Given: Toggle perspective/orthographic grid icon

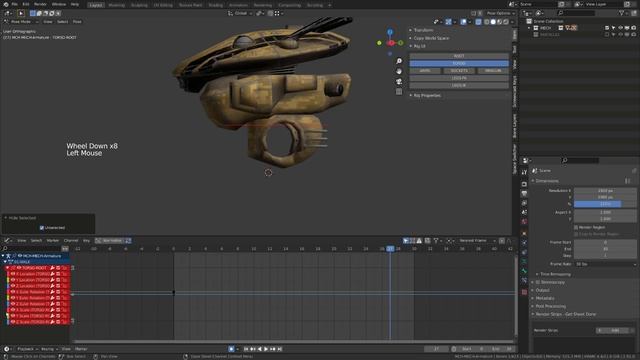Looking at the screenshot, I should coord(399,91).
